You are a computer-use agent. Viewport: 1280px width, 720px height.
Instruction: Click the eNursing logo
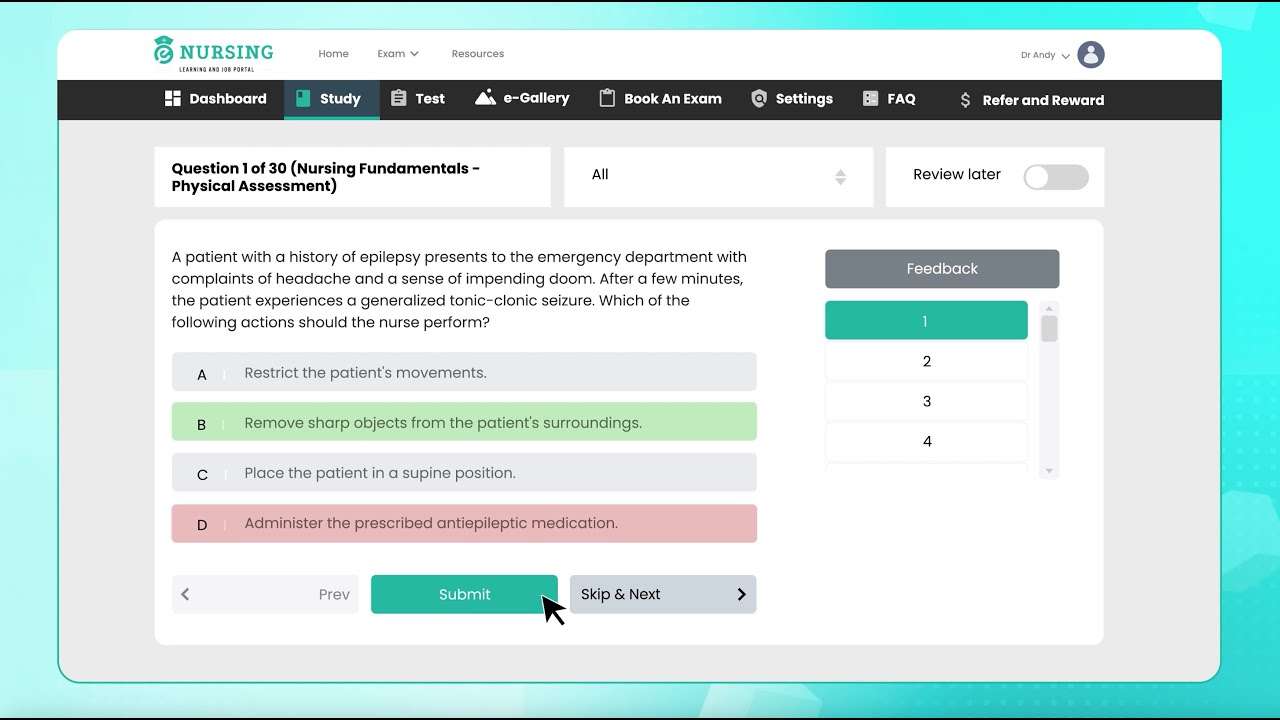point(213,54)
